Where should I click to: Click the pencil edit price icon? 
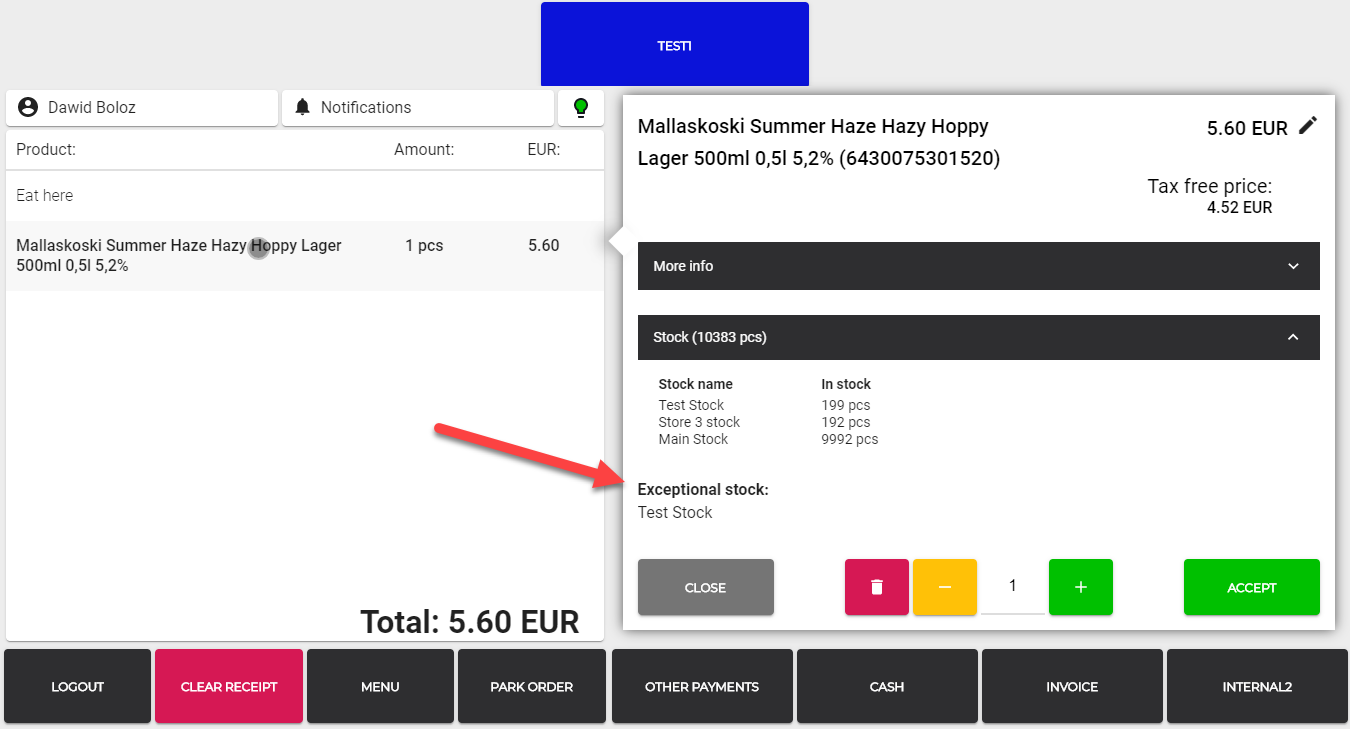1307,126
